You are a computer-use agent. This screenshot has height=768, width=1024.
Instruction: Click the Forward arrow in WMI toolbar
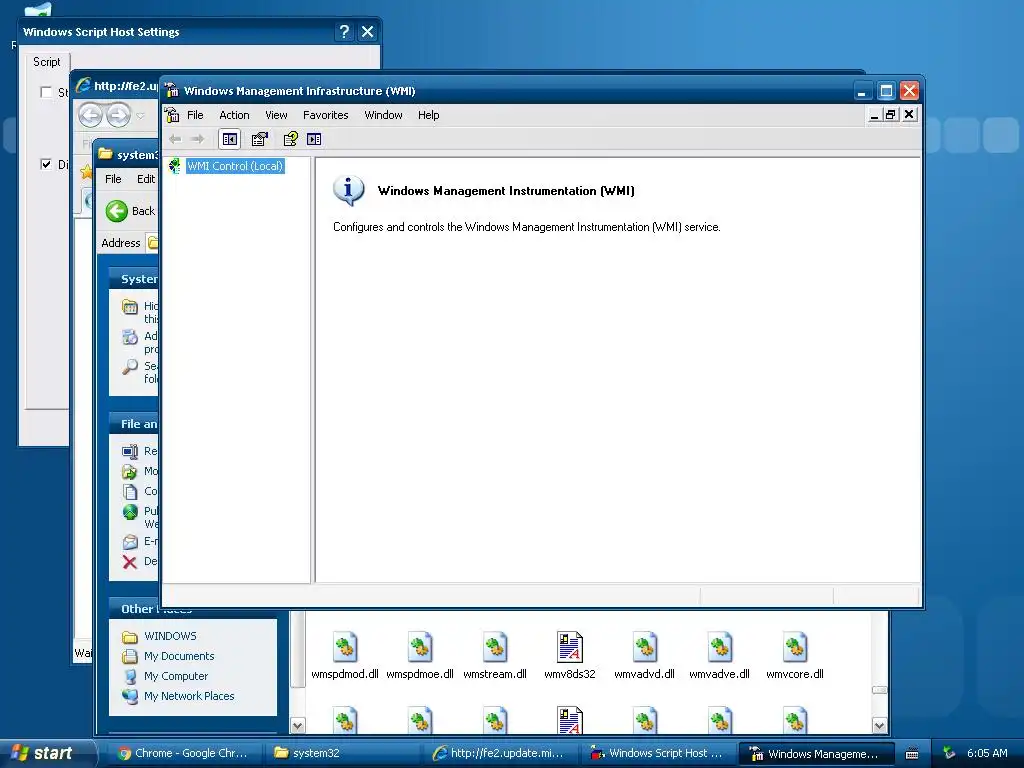click(197, 139)
